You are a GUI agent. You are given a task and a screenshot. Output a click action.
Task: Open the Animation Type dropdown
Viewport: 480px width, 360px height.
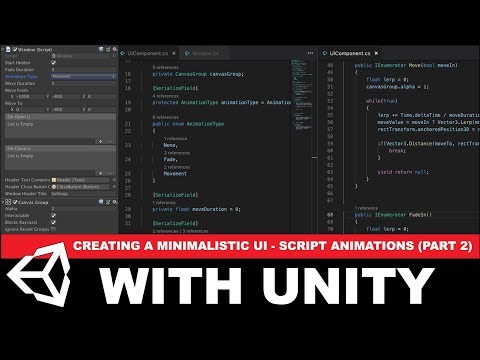pos(83,76)
